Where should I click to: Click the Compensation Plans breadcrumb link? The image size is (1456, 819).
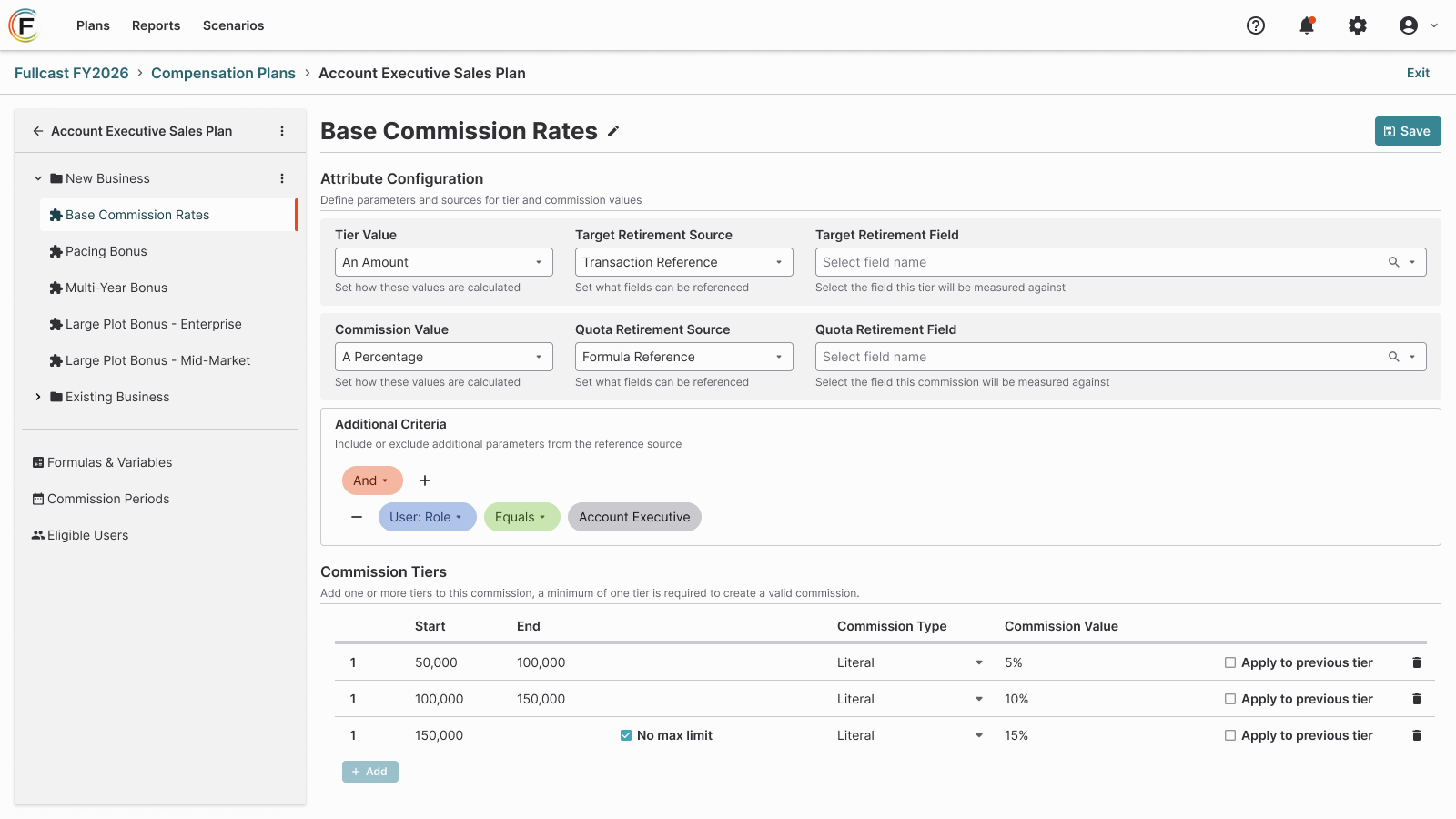[x=223, y=73]
